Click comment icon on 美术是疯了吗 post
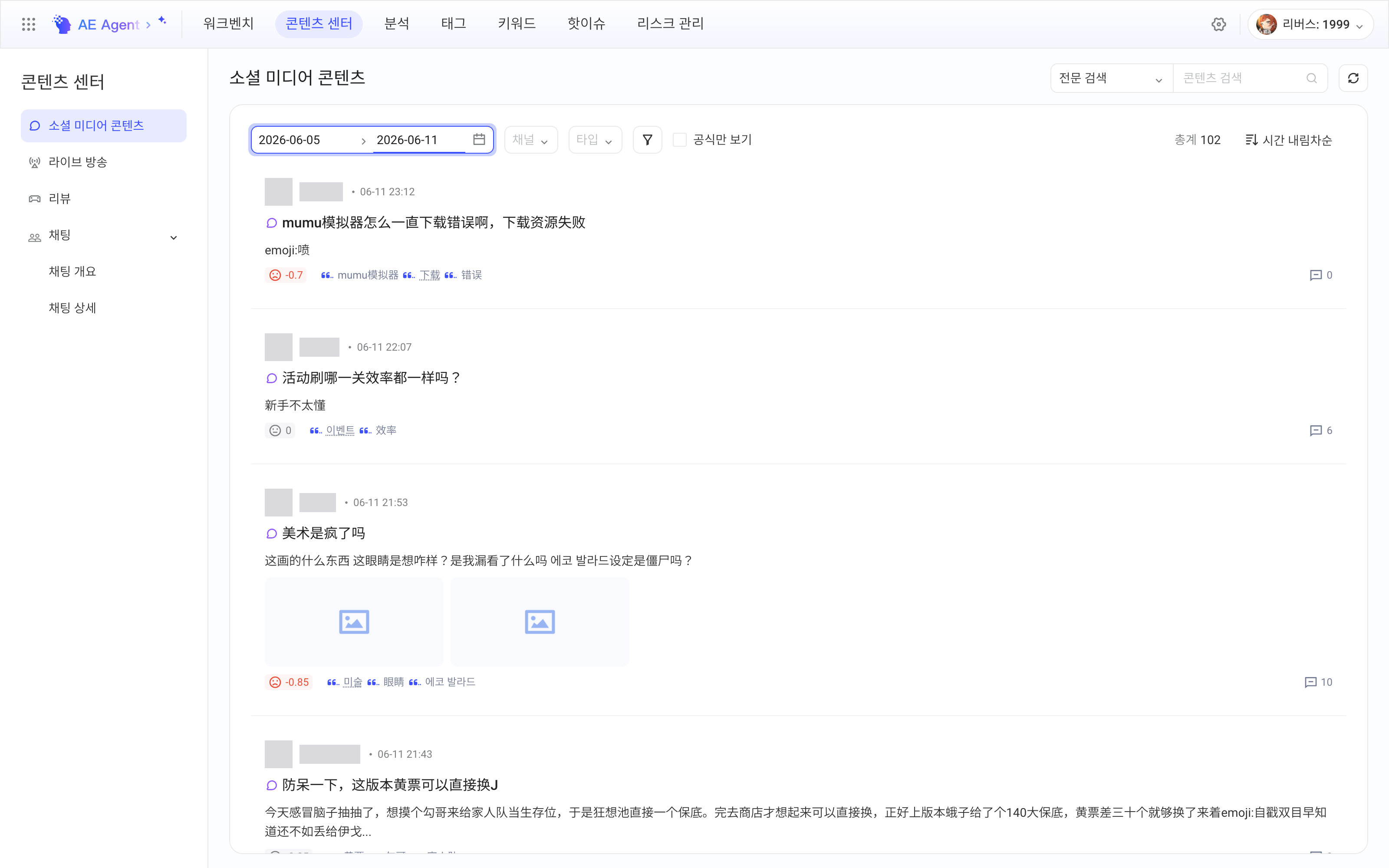 click(1310, 682)
